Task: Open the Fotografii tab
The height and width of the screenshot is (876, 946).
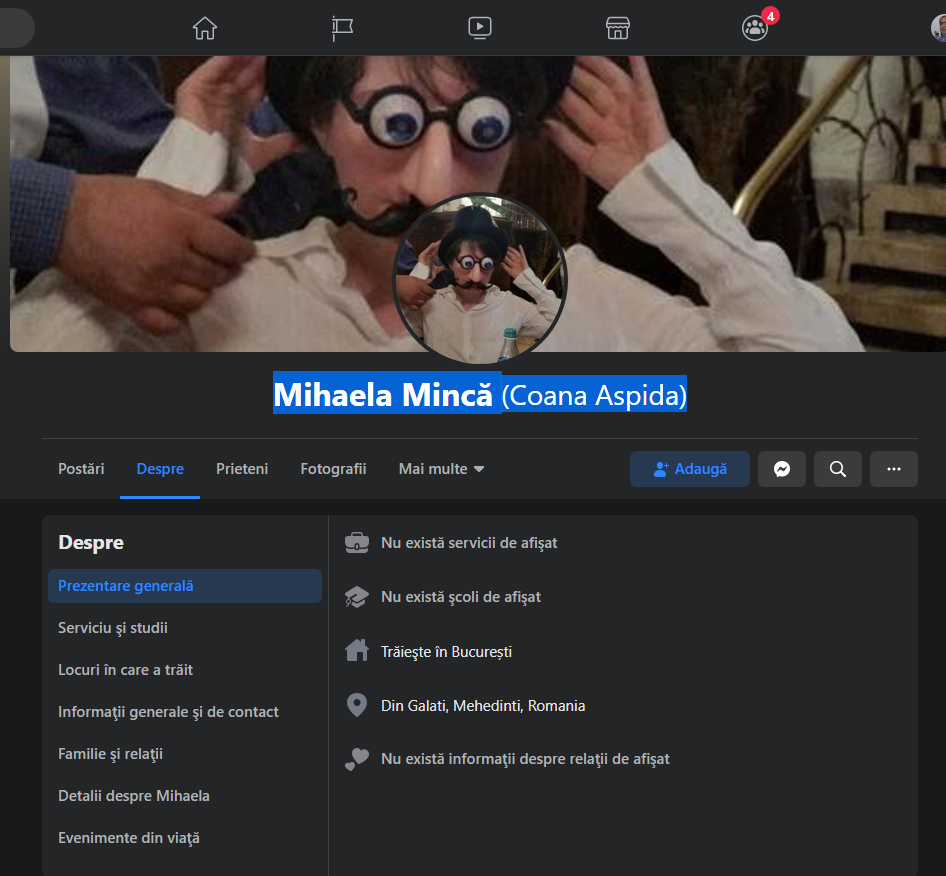Action: [333, 469]
